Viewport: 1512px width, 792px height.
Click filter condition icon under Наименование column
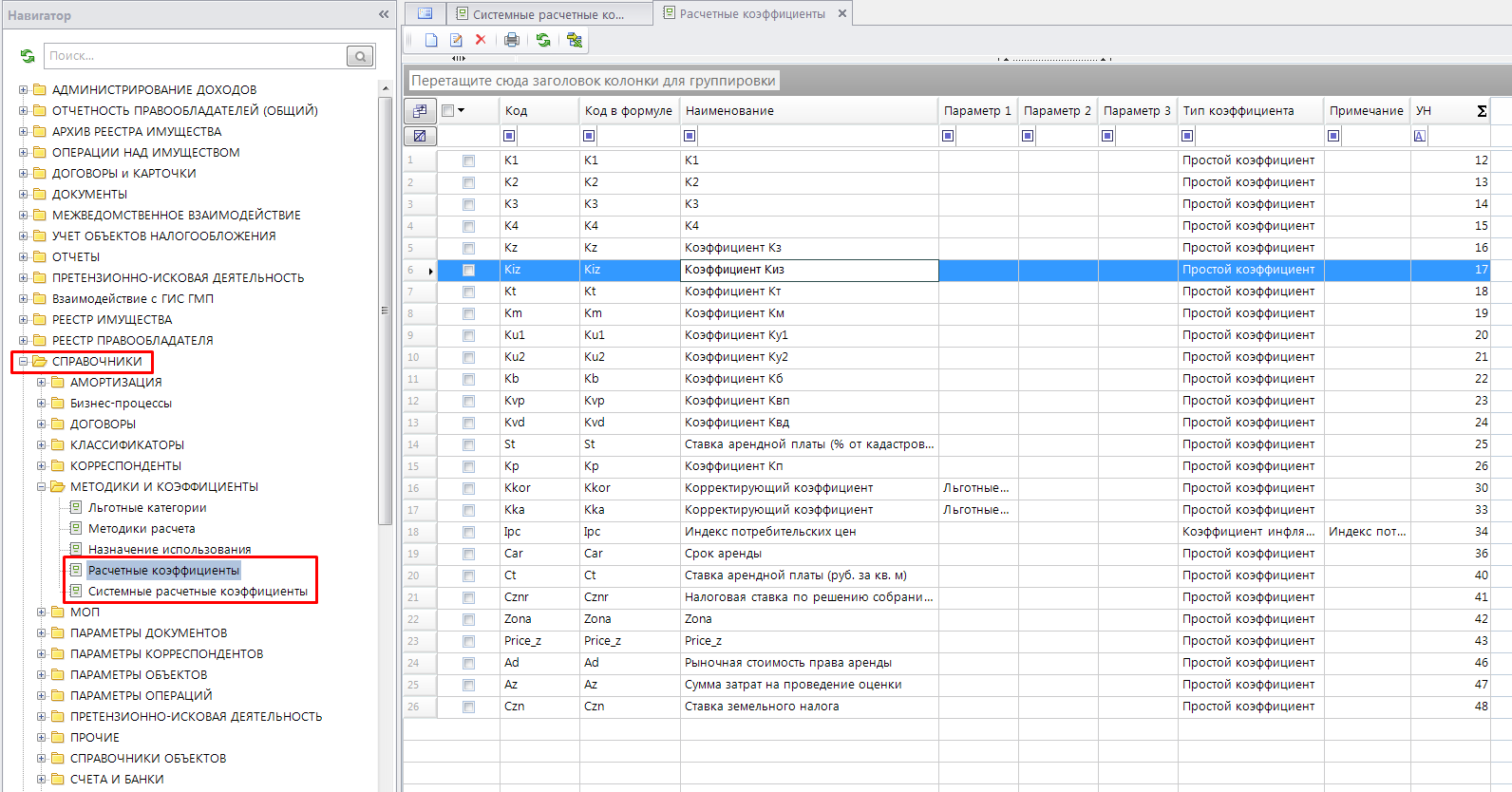[690, 136]
